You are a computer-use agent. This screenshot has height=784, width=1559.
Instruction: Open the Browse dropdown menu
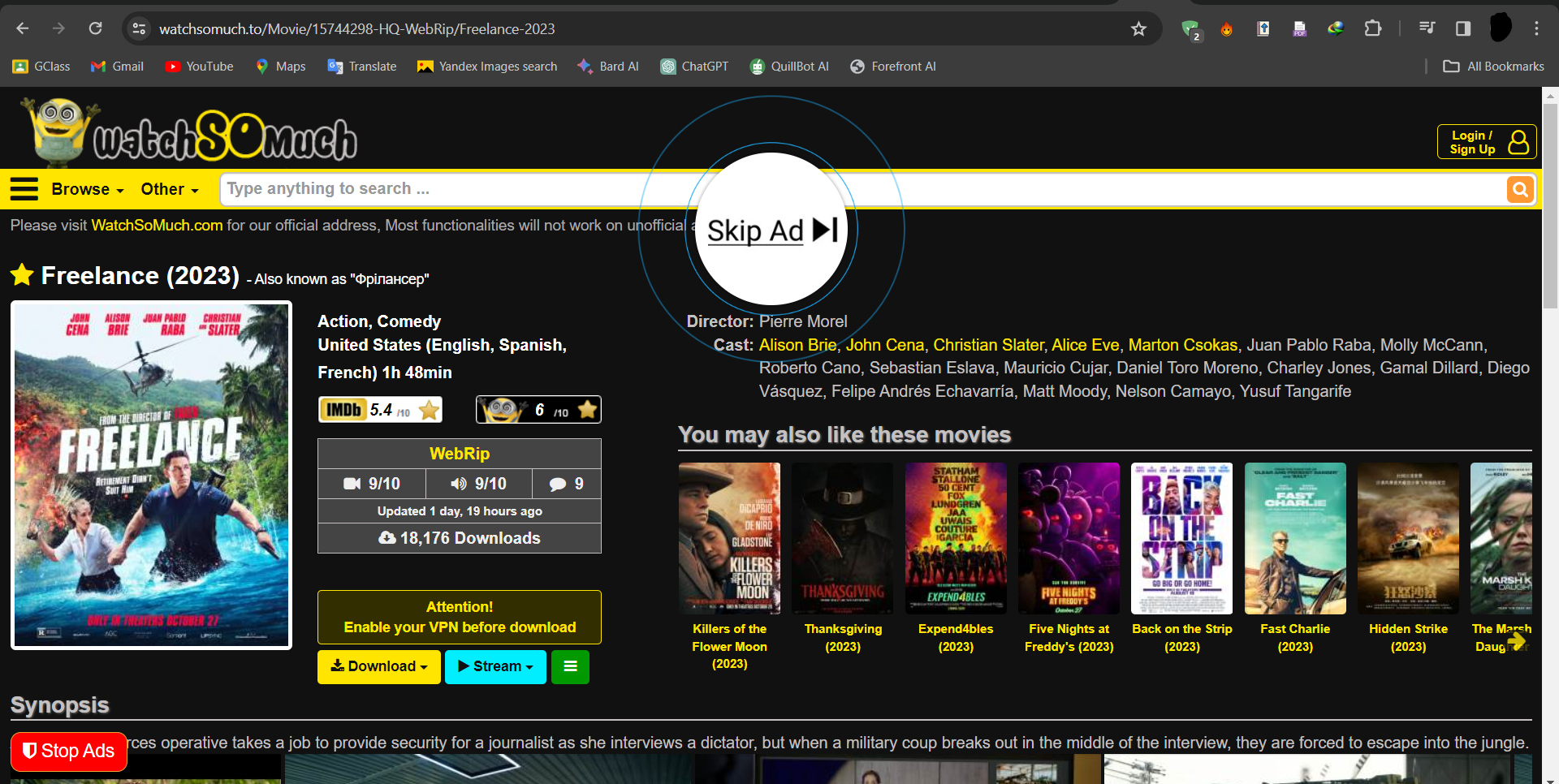(87, 189)
